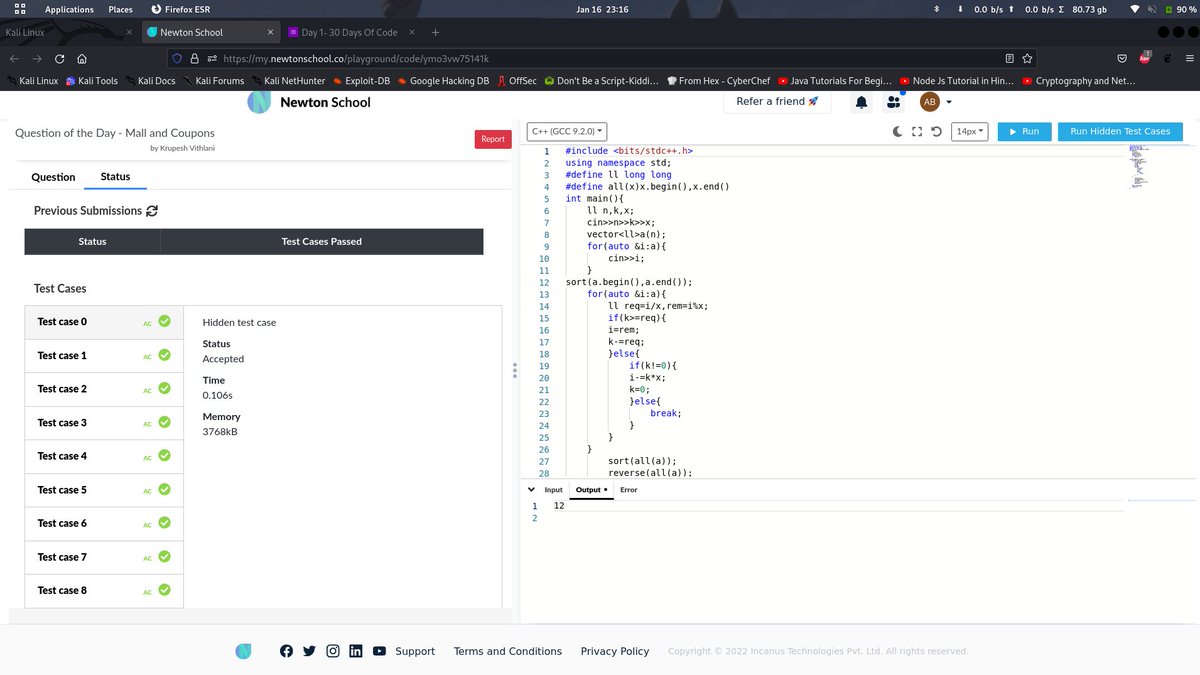This screenshot has width=1200, height=675.
Task: Open Newton School Instagram icon
Action: click(333, 651)
